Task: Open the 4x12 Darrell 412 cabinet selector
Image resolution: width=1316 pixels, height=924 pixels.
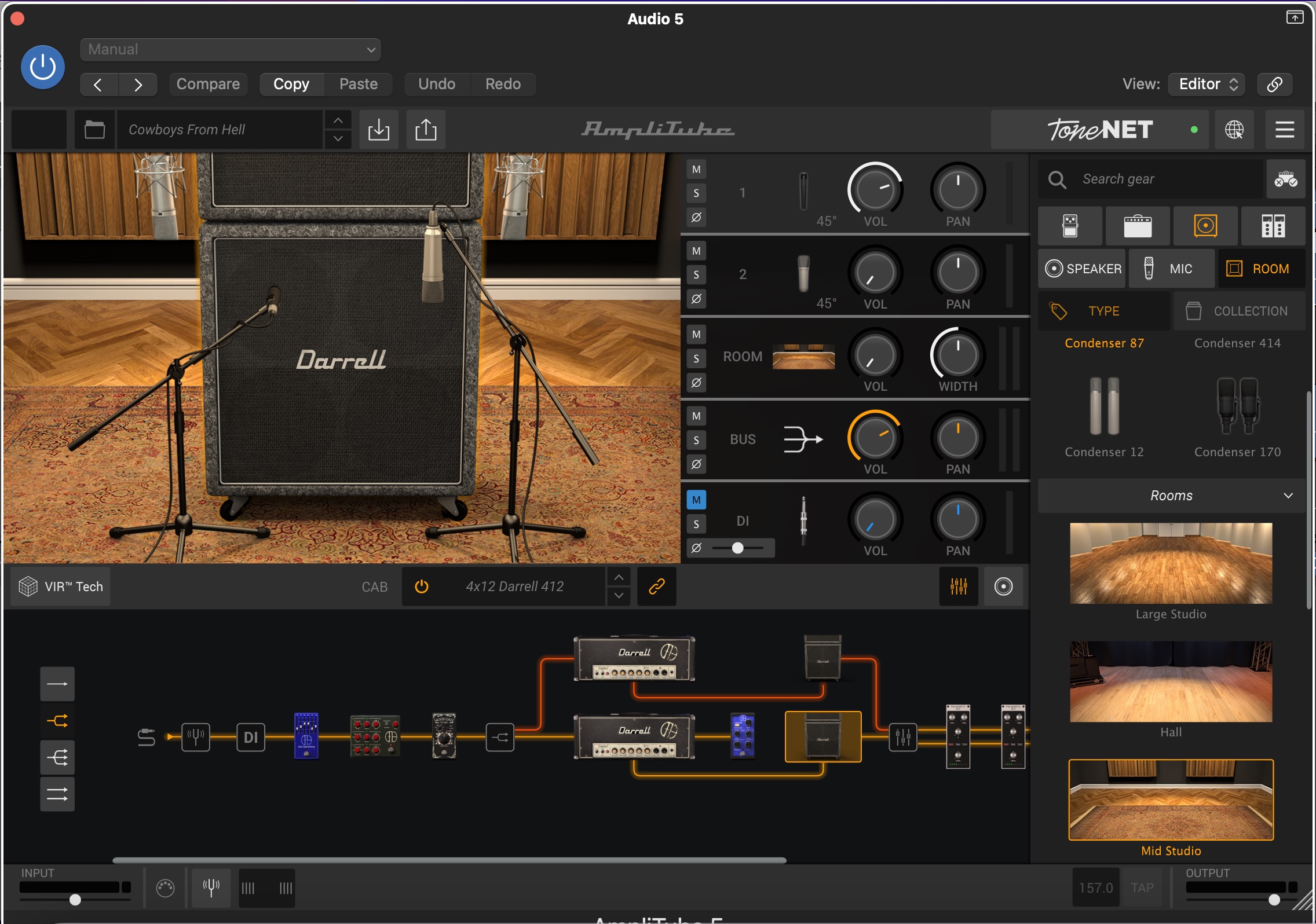Action: click(x=515, y=587)
